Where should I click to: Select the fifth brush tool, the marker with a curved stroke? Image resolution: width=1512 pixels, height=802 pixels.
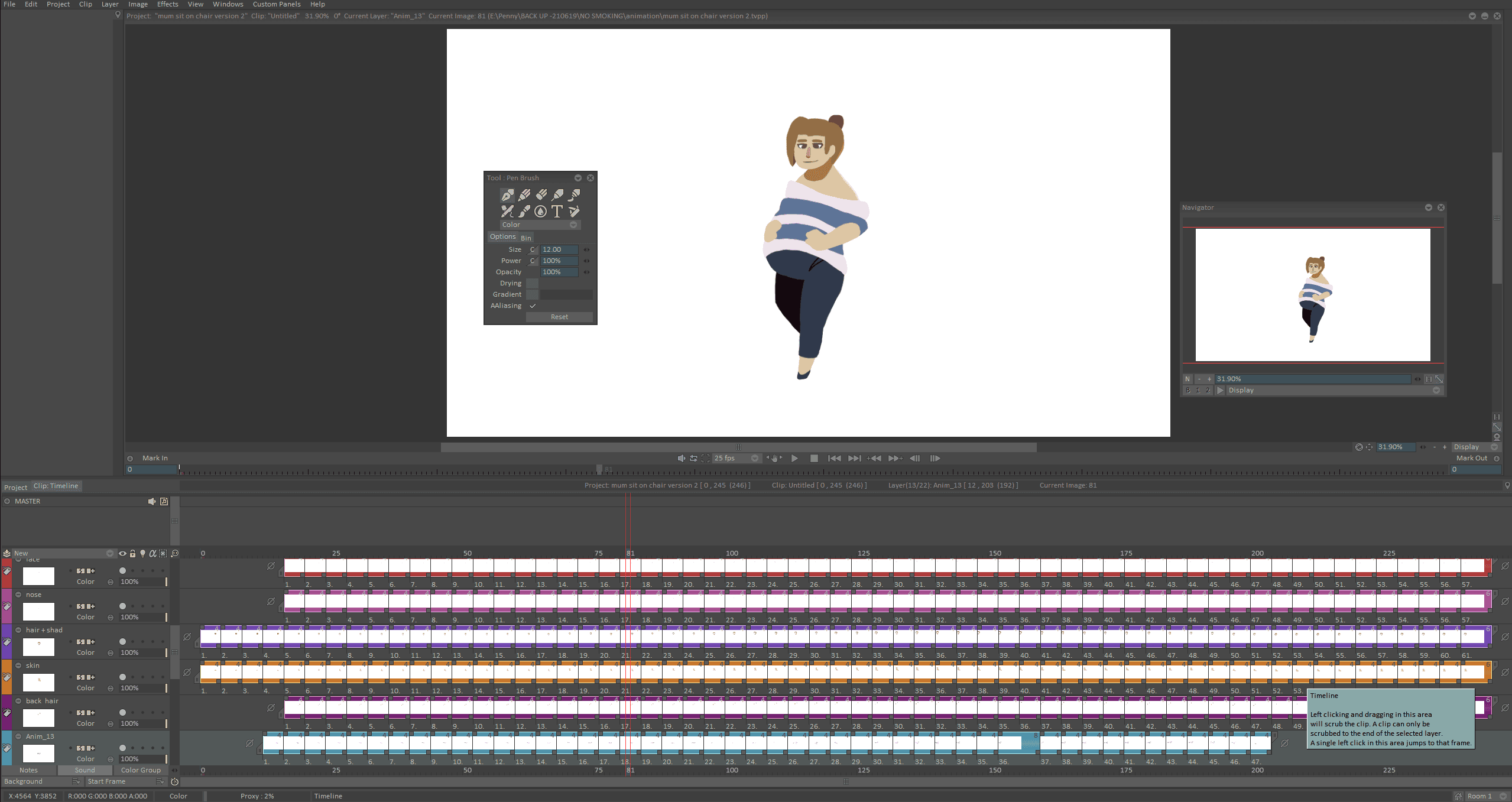(x=574, y=195)
